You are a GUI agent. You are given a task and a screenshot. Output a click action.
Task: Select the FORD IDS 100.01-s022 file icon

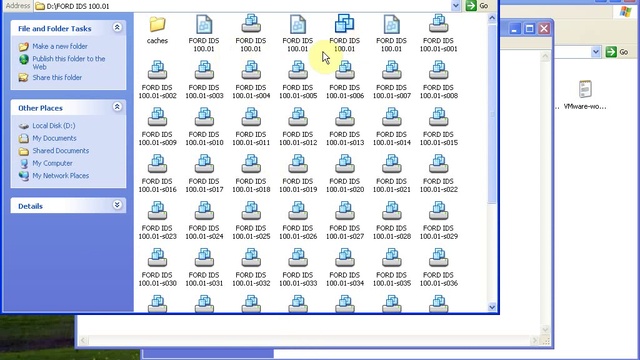(438, 164)
